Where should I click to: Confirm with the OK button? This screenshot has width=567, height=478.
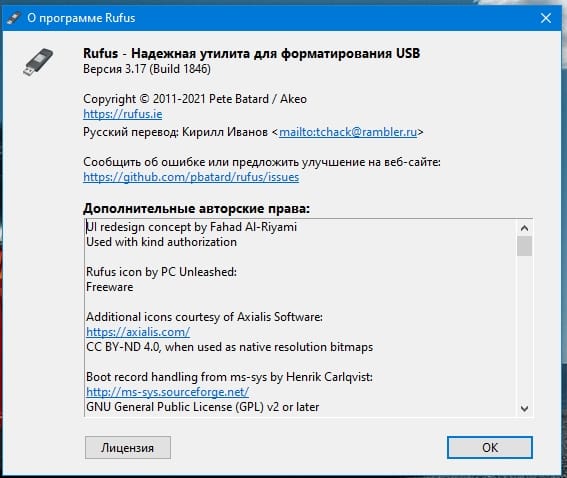(490, 448)
